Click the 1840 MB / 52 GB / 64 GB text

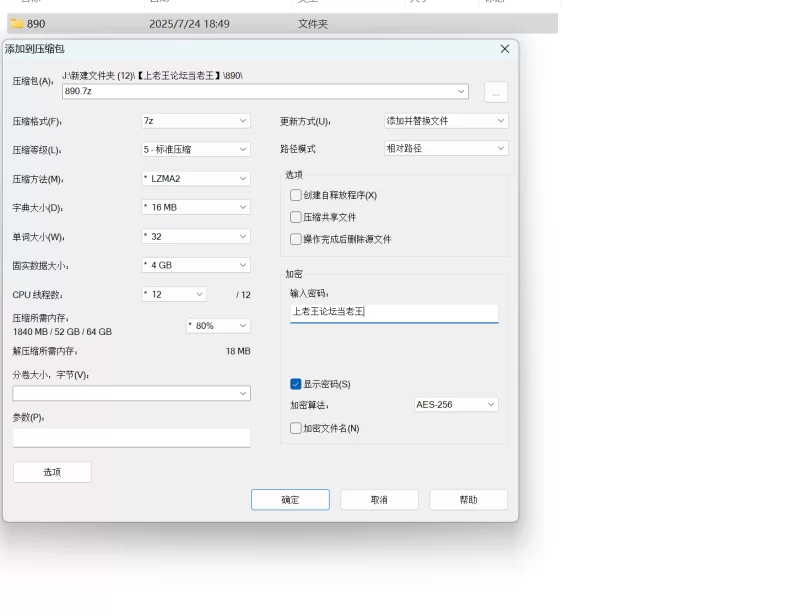point(62,332)
